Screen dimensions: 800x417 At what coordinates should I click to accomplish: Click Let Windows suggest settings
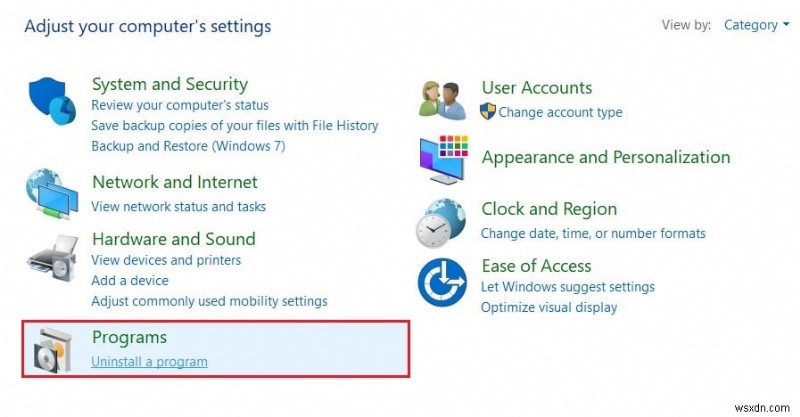567,287
